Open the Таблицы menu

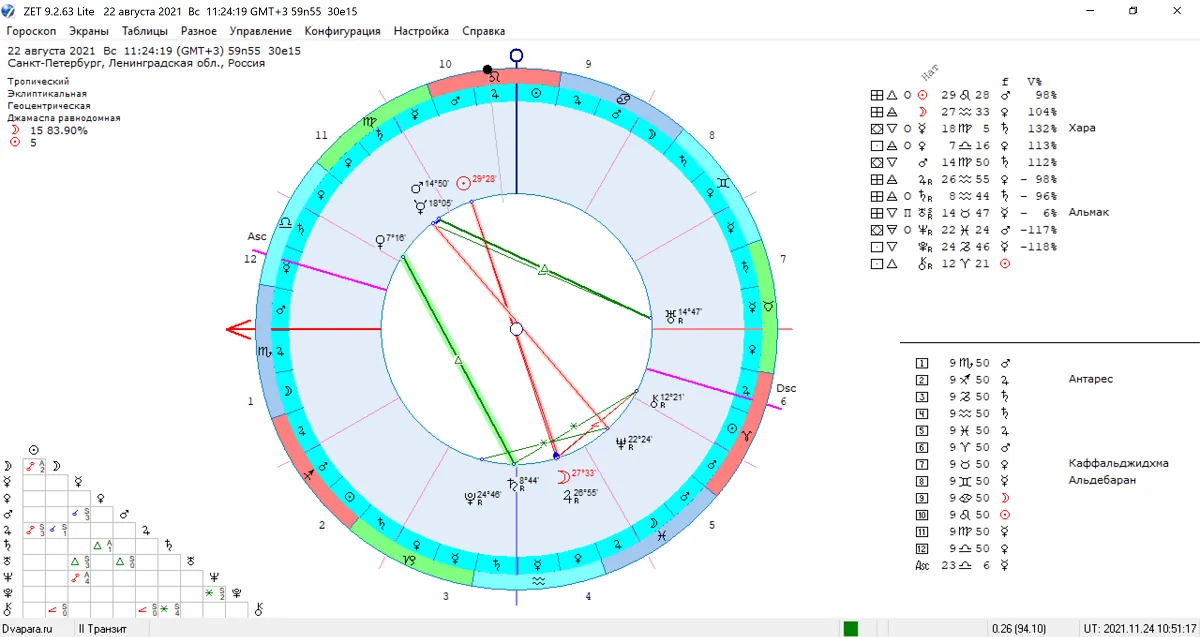(x=144, y=31)
